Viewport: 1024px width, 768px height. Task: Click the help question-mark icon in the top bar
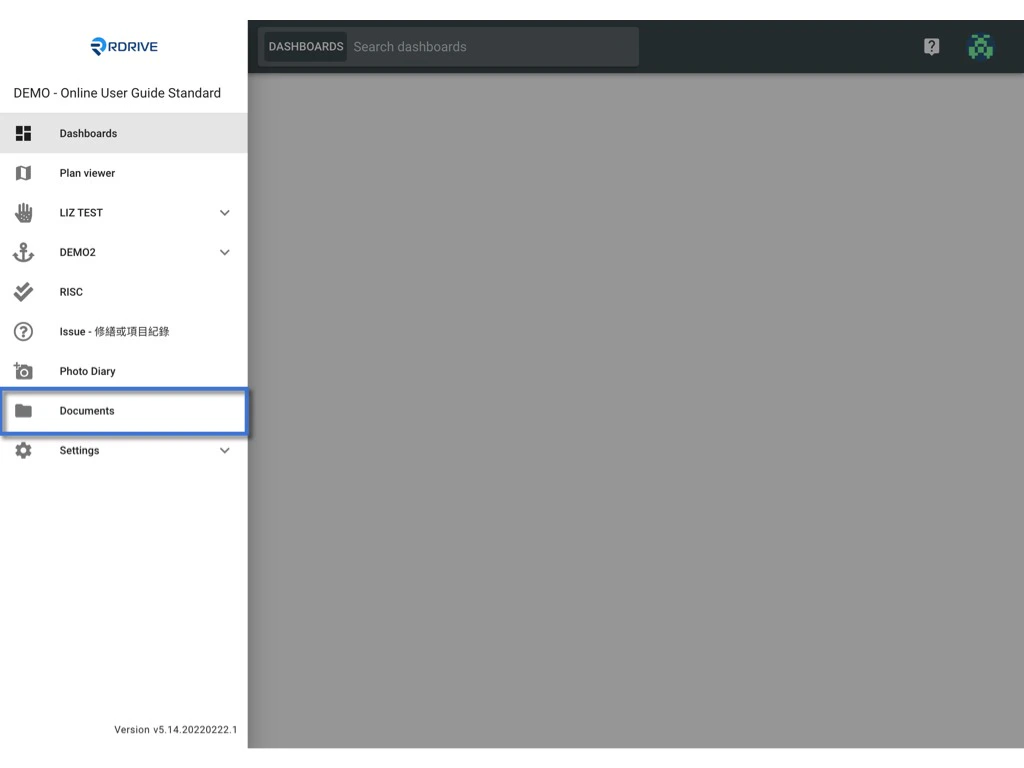(x=931, y=46)
